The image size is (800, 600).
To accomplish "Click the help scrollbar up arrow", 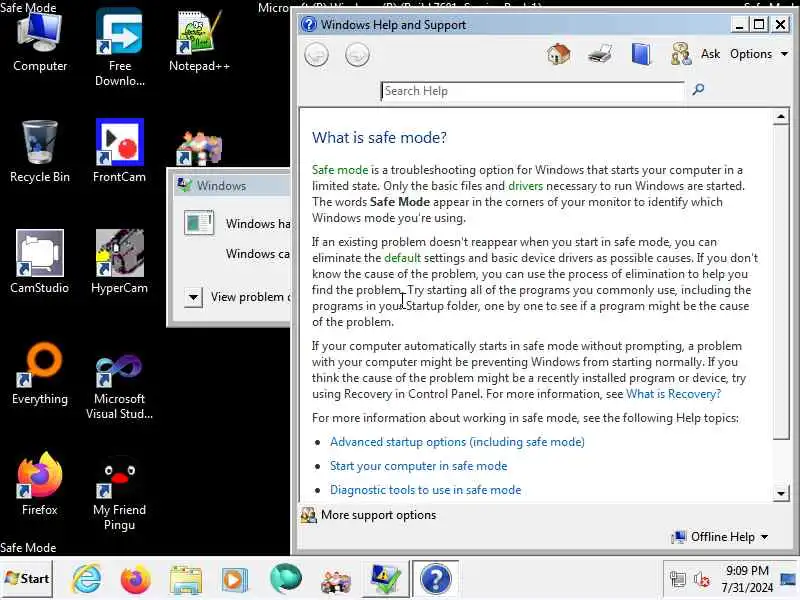I will pos(781,117).
